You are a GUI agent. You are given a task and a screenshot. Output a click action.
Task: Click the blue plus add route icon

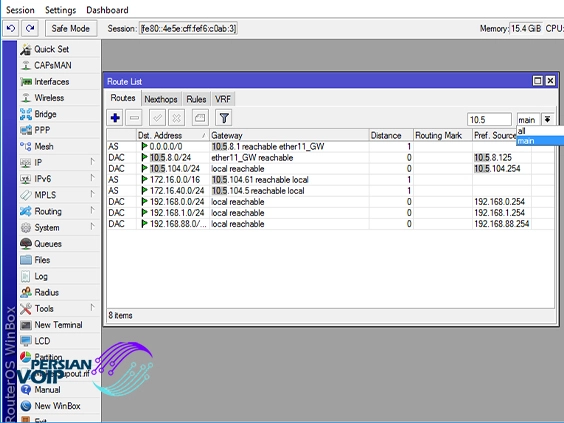115,118
